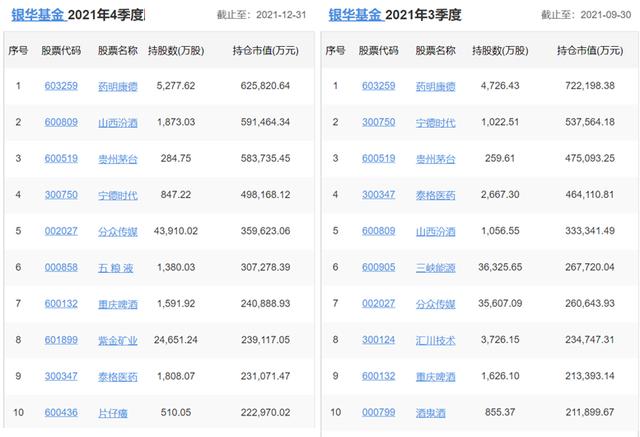Image resolution: width=640 pixels, height=437 pixels.
Task: Open stock code 300347 in 4季度 table
Action: tap(61, 377)
